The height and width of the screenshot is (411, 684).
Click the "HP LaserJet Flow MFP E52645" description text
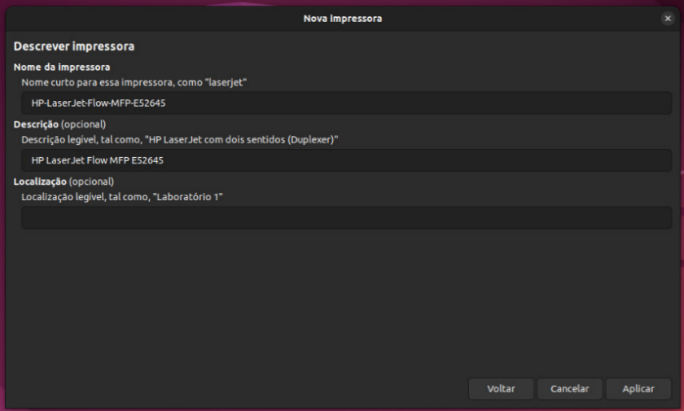(97, 160)
